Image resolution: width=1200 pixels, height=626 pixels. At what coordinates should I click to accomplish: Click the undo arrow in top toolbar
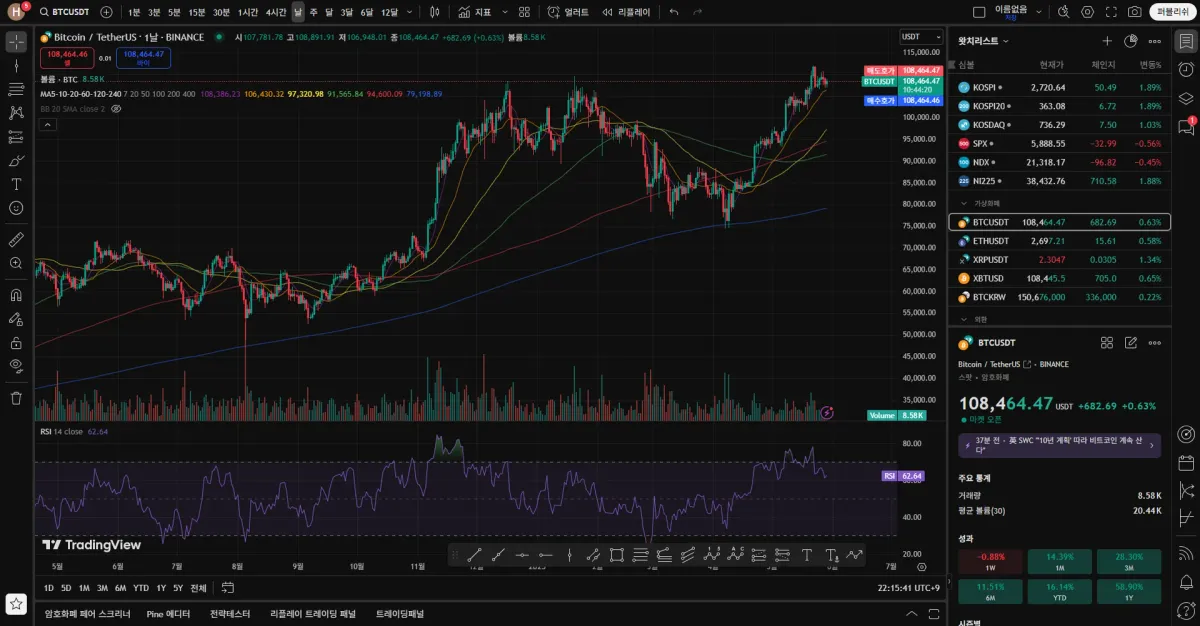tap(673, 12)
